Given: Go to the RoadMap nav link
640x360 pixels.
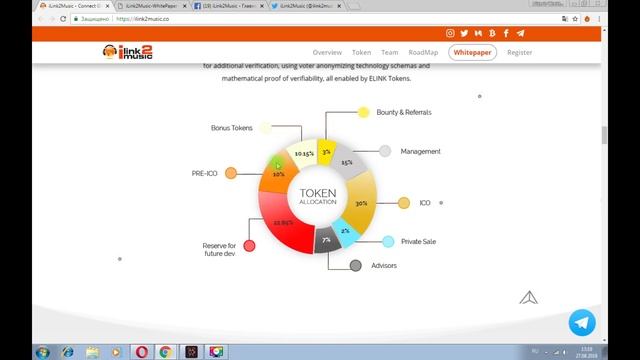Looking at the screenshot, I should coord(423,52).
